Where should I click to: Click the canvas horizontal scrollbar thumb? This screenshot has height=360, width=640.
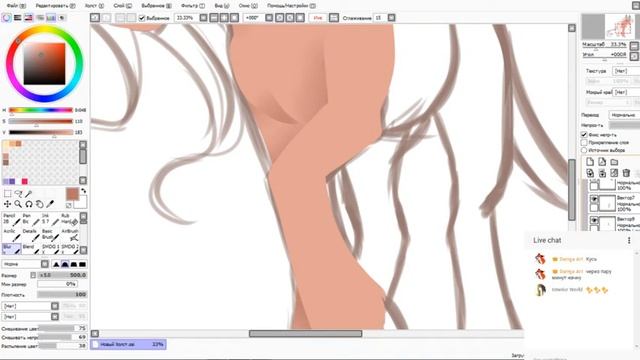(x=305, y=333)
